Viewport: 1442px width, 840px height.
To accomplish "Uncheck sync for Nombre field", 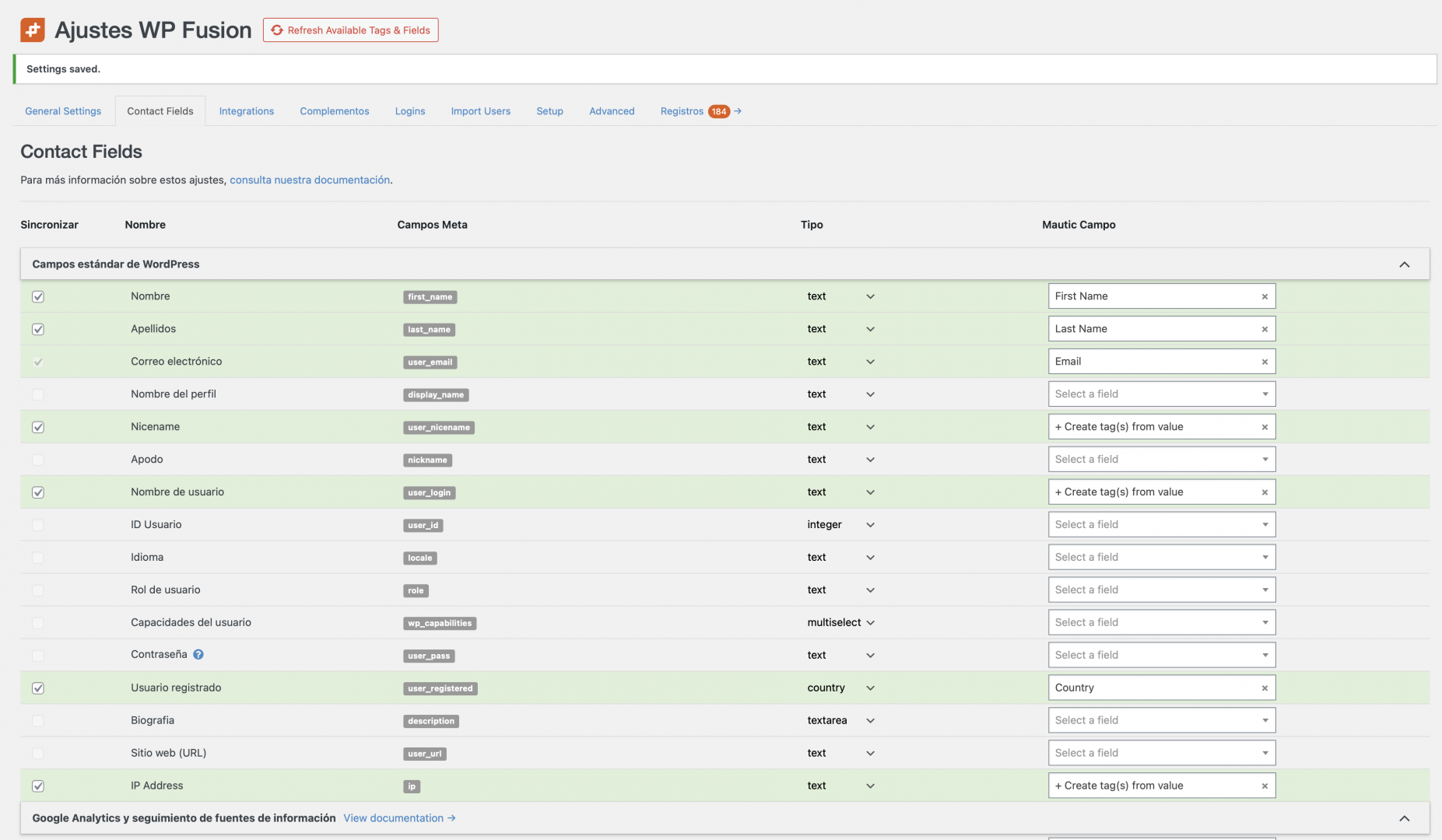I will tap(38, 296).
